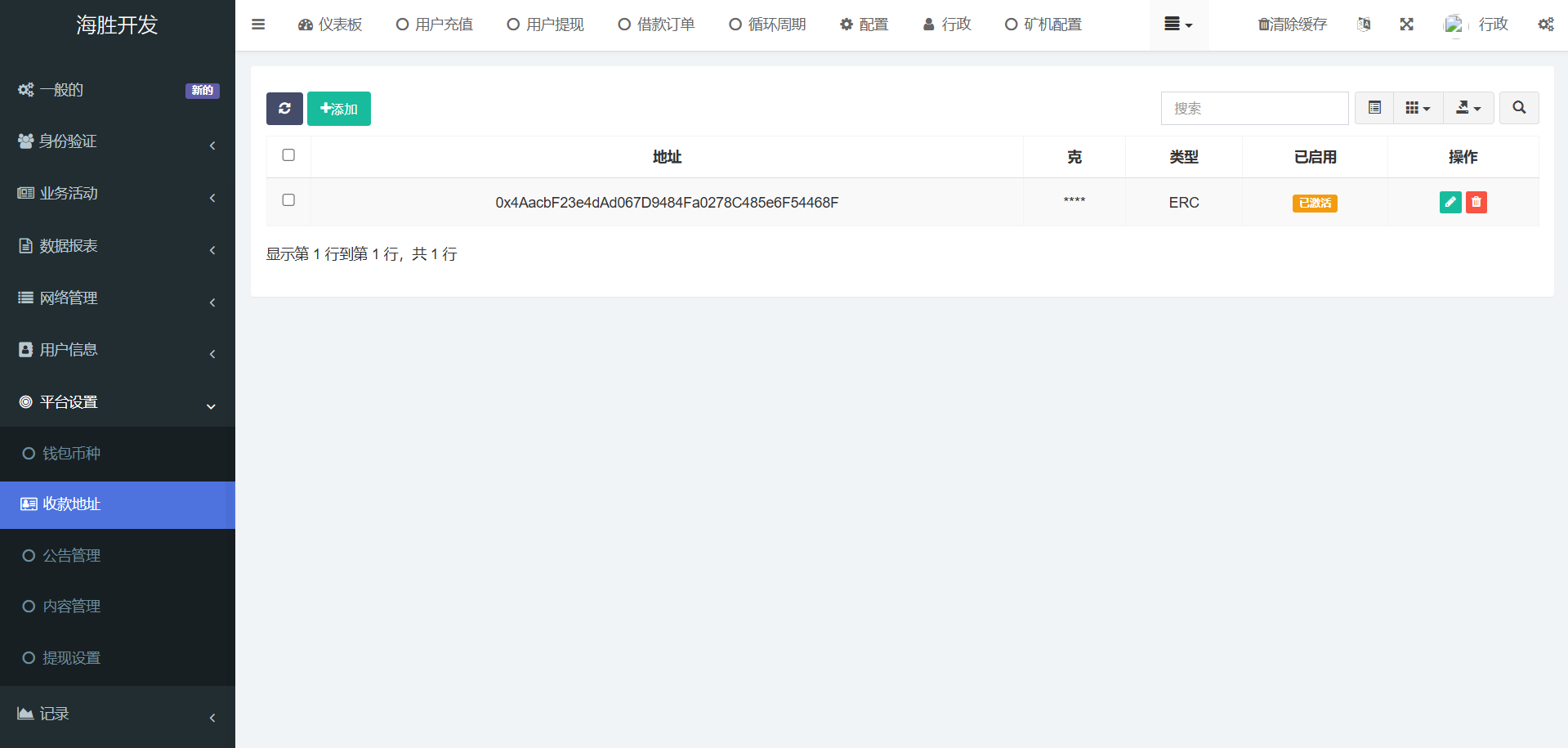Click 清除缓存 clear cache button
The width and height of the screenshot is (1568, 748).
(1293, 25)
